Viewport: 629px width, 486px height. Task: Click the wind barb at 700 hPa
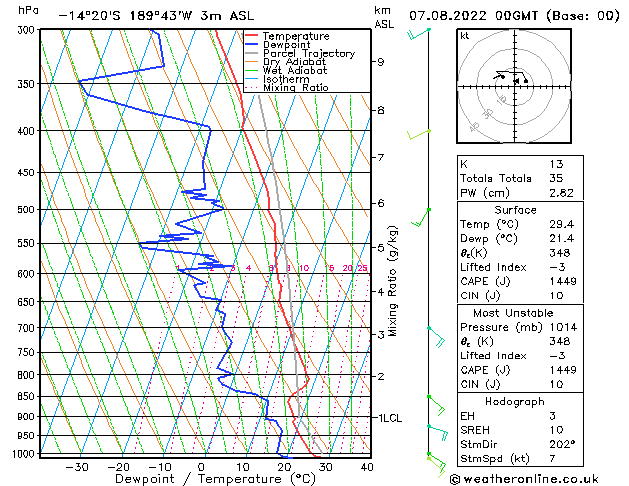point(436,337)
